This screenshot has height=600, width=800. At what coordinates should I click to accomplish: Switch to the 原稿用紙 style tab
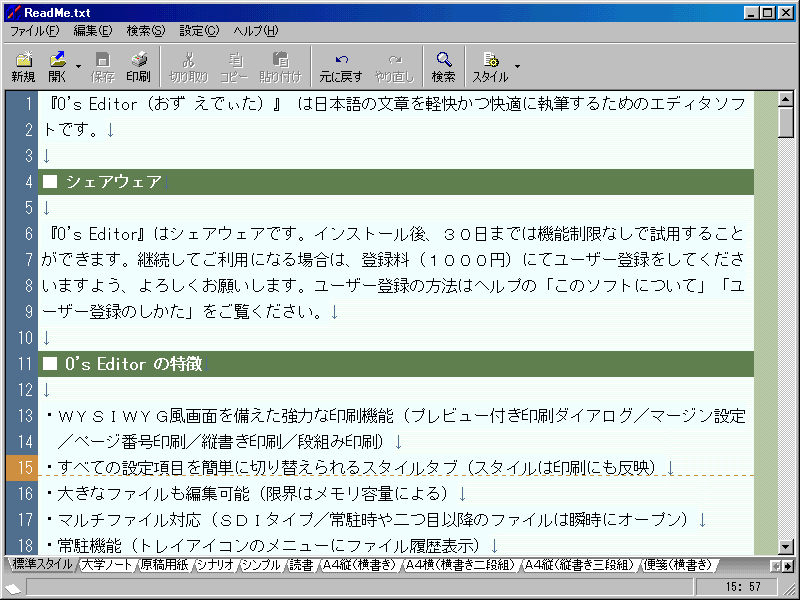164,565
